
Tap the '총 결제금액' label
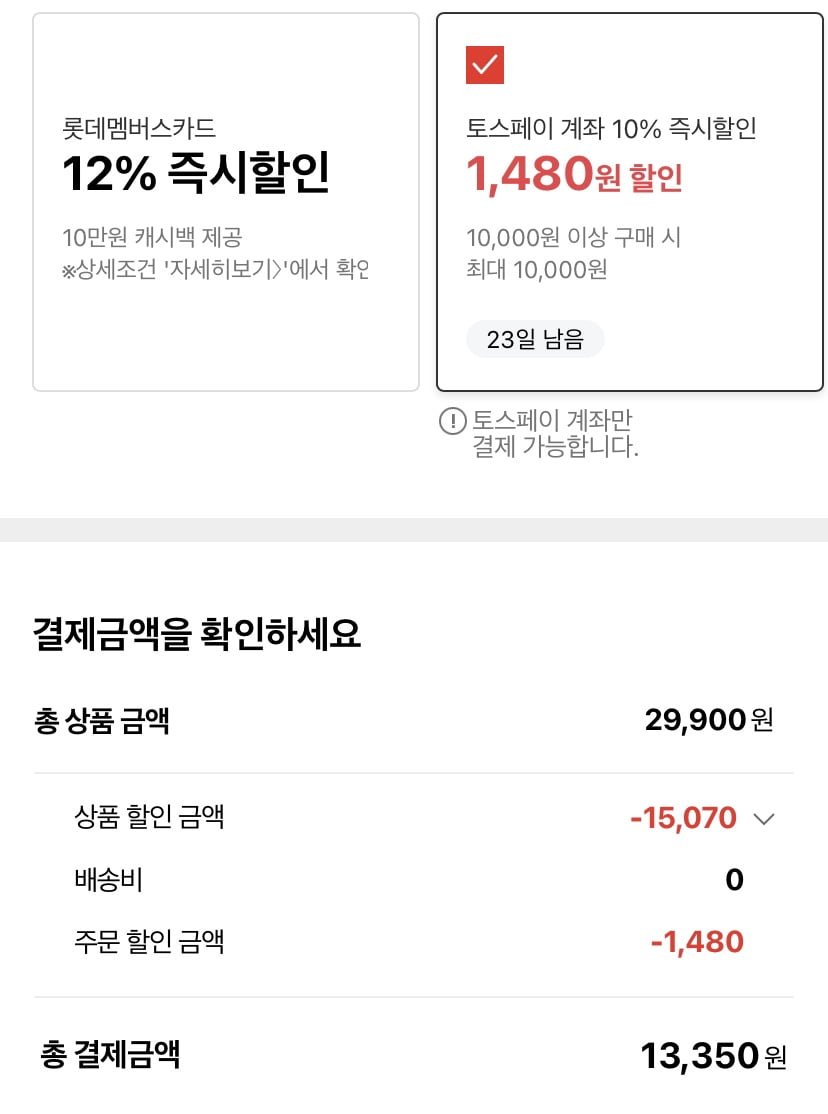coord(111,1054)
